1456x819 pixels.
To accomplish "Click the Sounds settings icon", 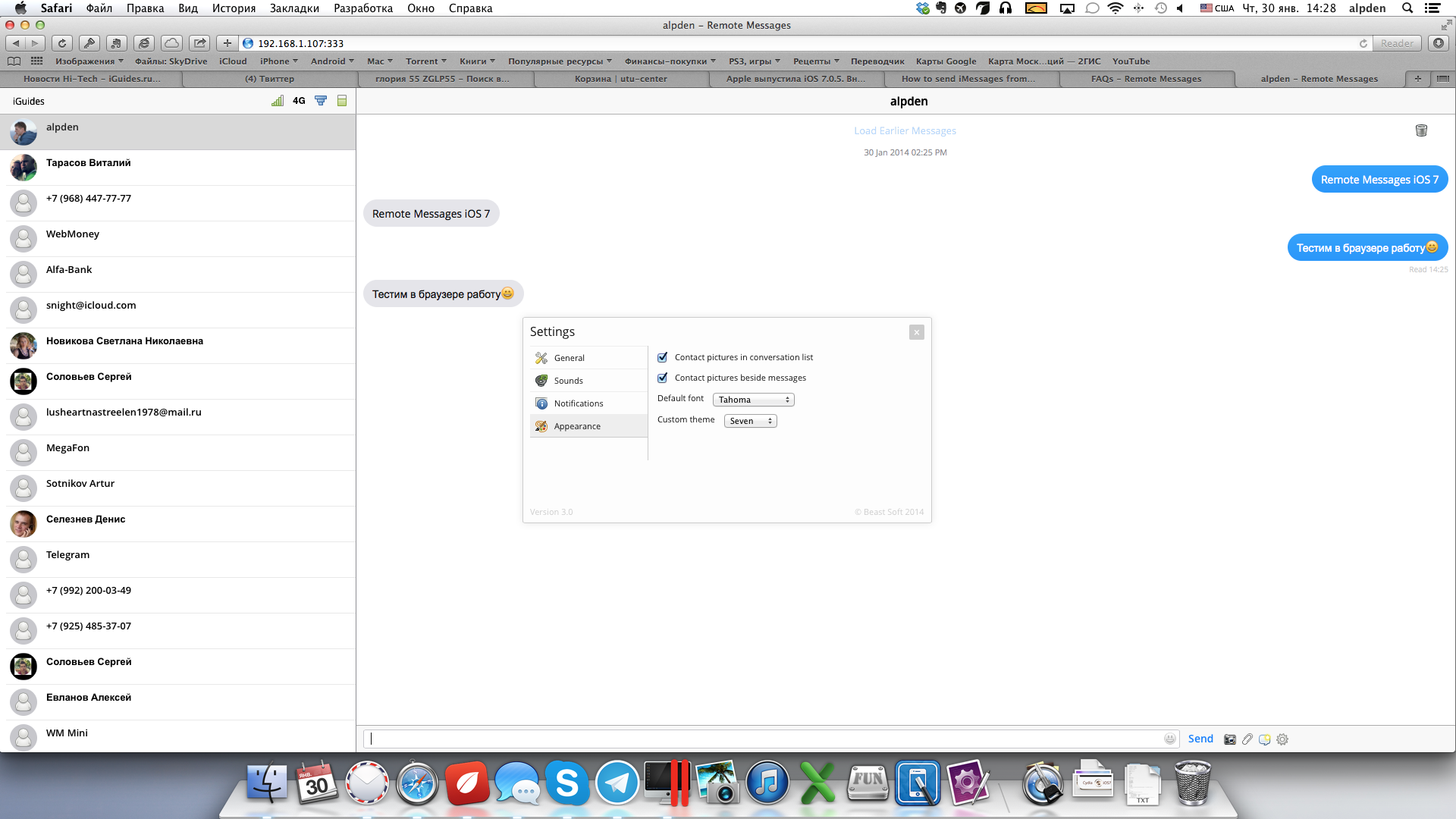I will point(542,380).
